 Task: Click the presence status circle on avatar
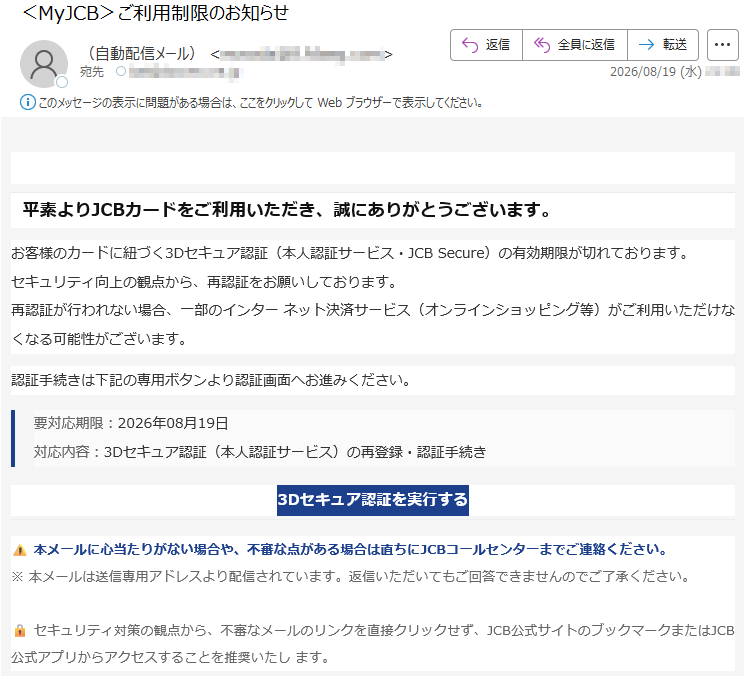(x=62, y=82)
